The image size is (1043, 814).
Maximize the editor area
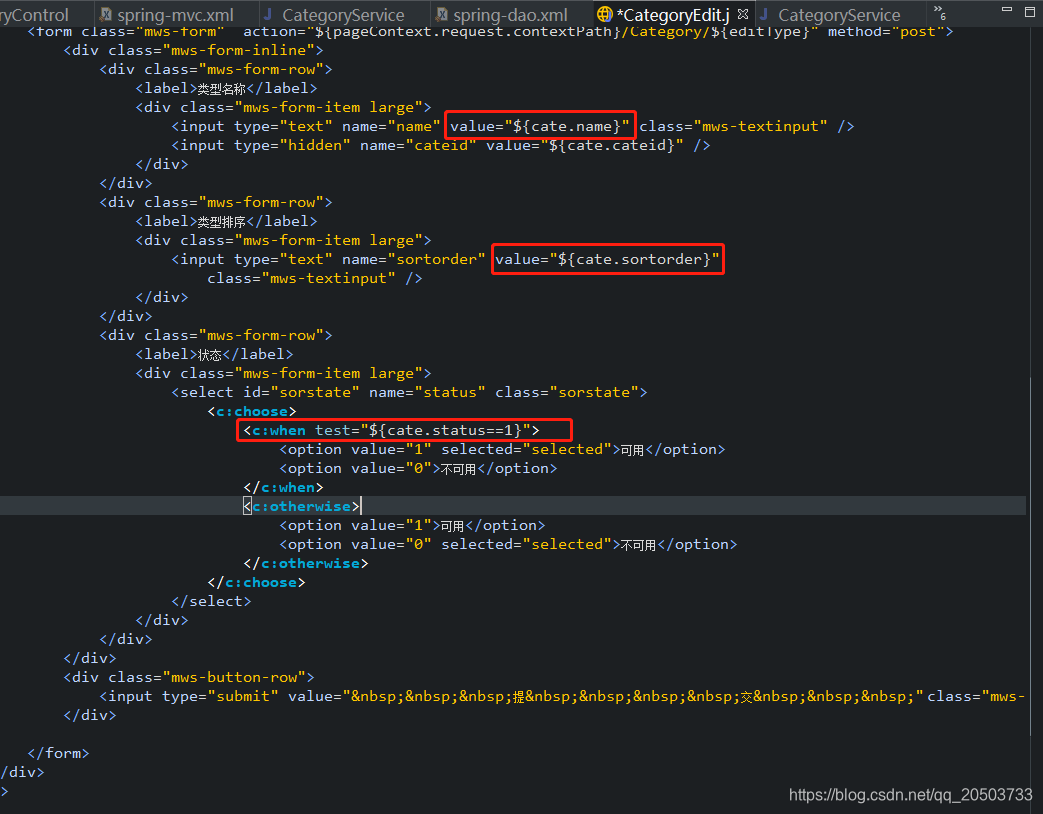1030,11
